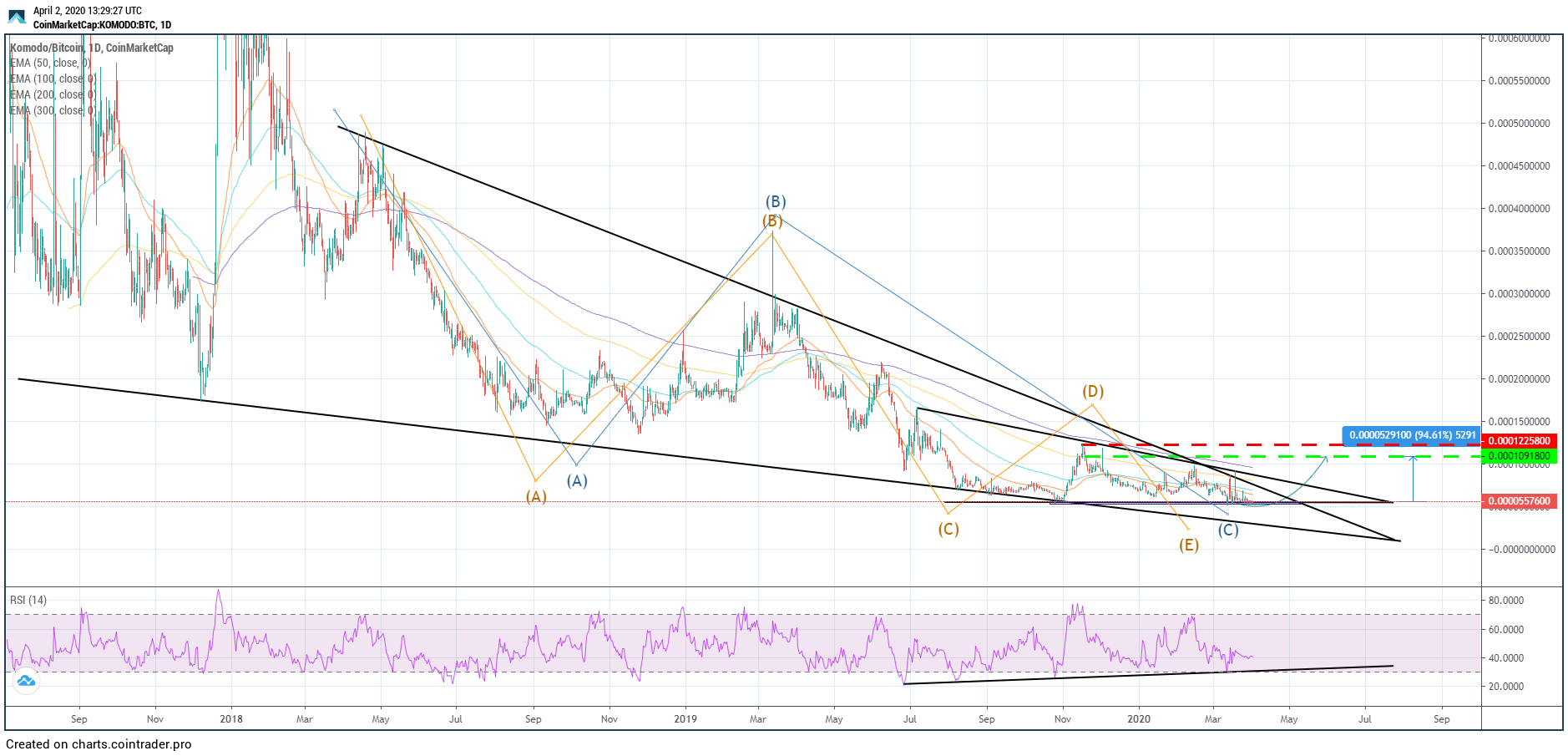This screenshot has height=756, width=1568.
Task: Click the blue (B) wave label
Action: [776, 201]
